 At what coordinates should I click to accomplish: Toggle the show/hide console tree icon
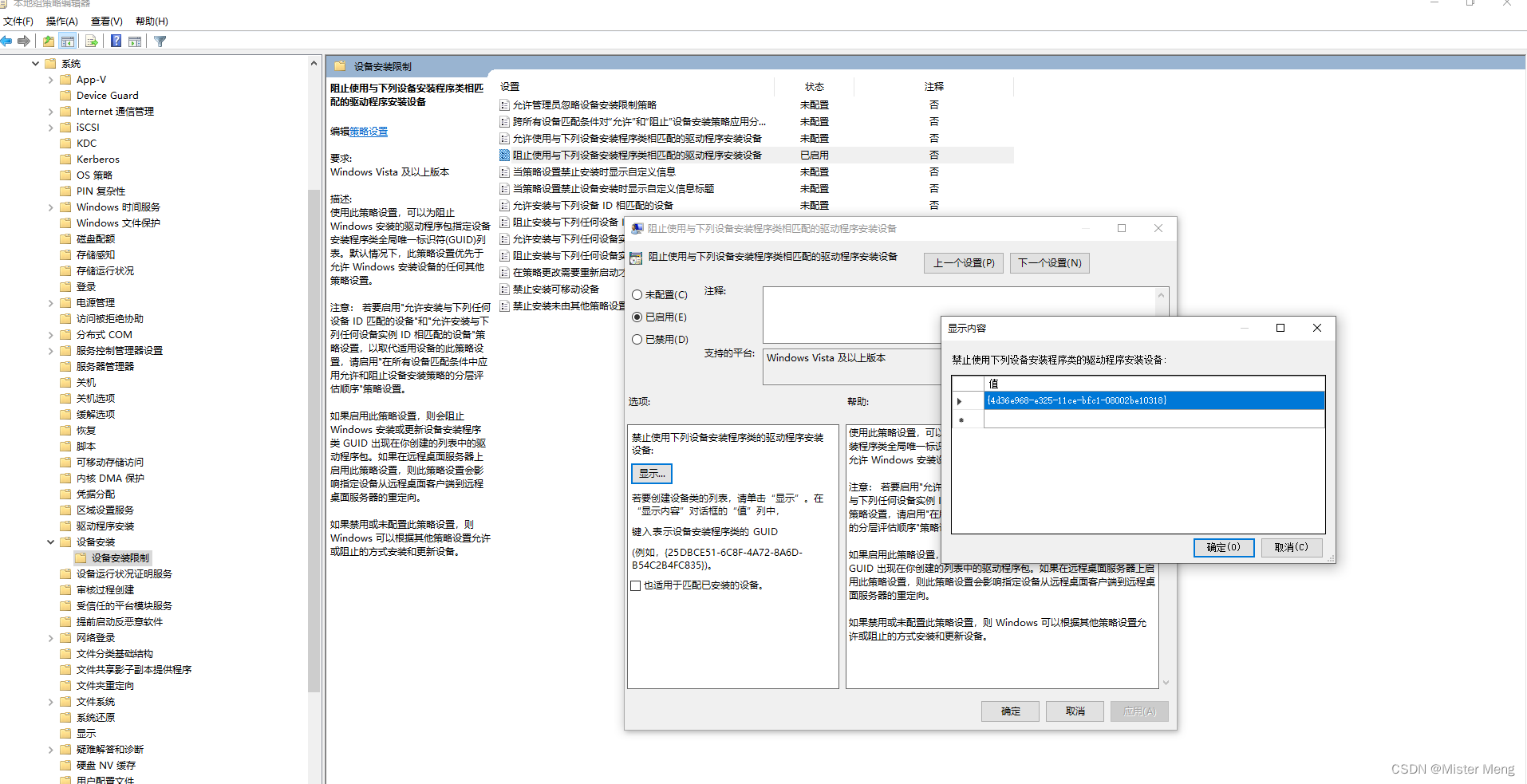click(68, 41)
